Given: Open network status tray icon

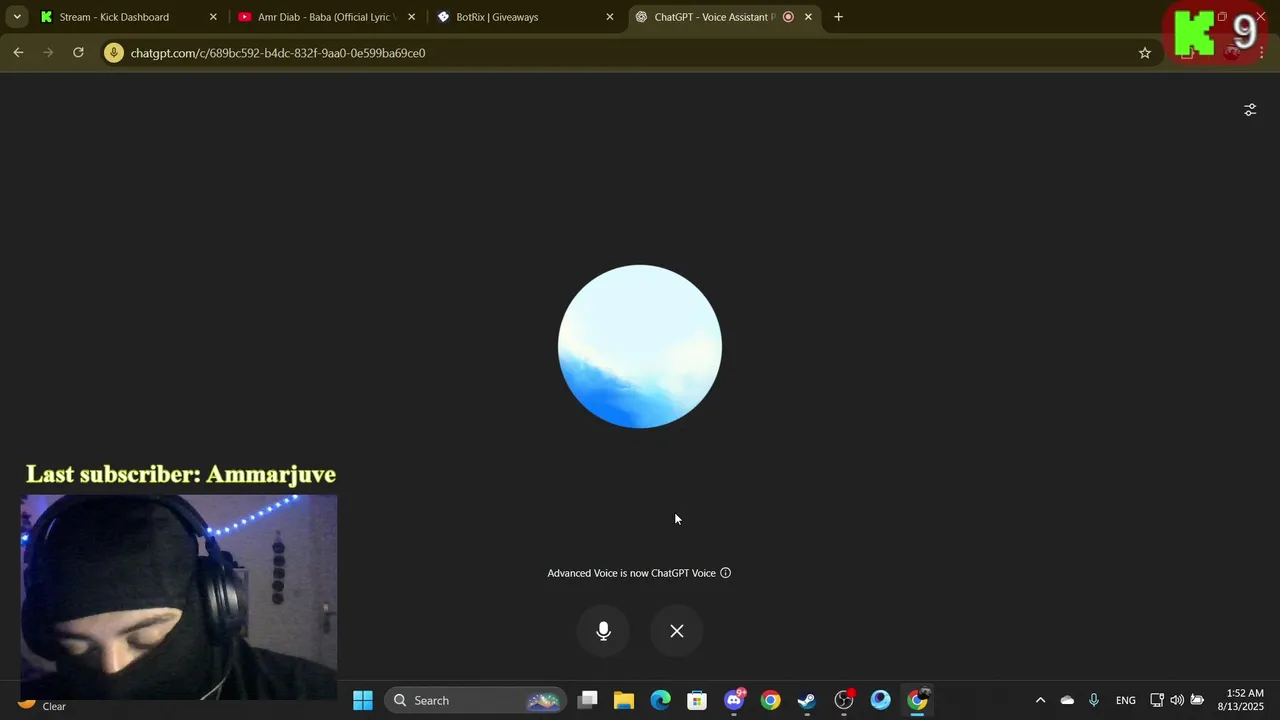Looking at the screenshot, I should [x=1157, y=700].
